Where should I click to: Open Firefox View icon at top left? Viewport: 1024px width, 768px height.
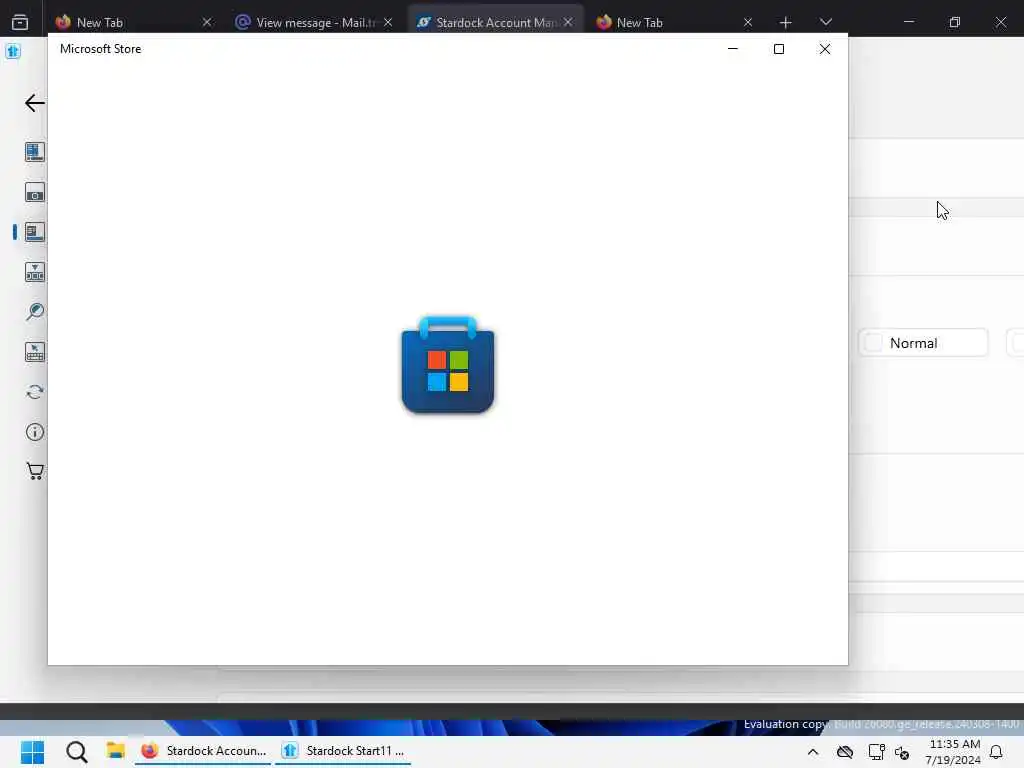(20, 22)
